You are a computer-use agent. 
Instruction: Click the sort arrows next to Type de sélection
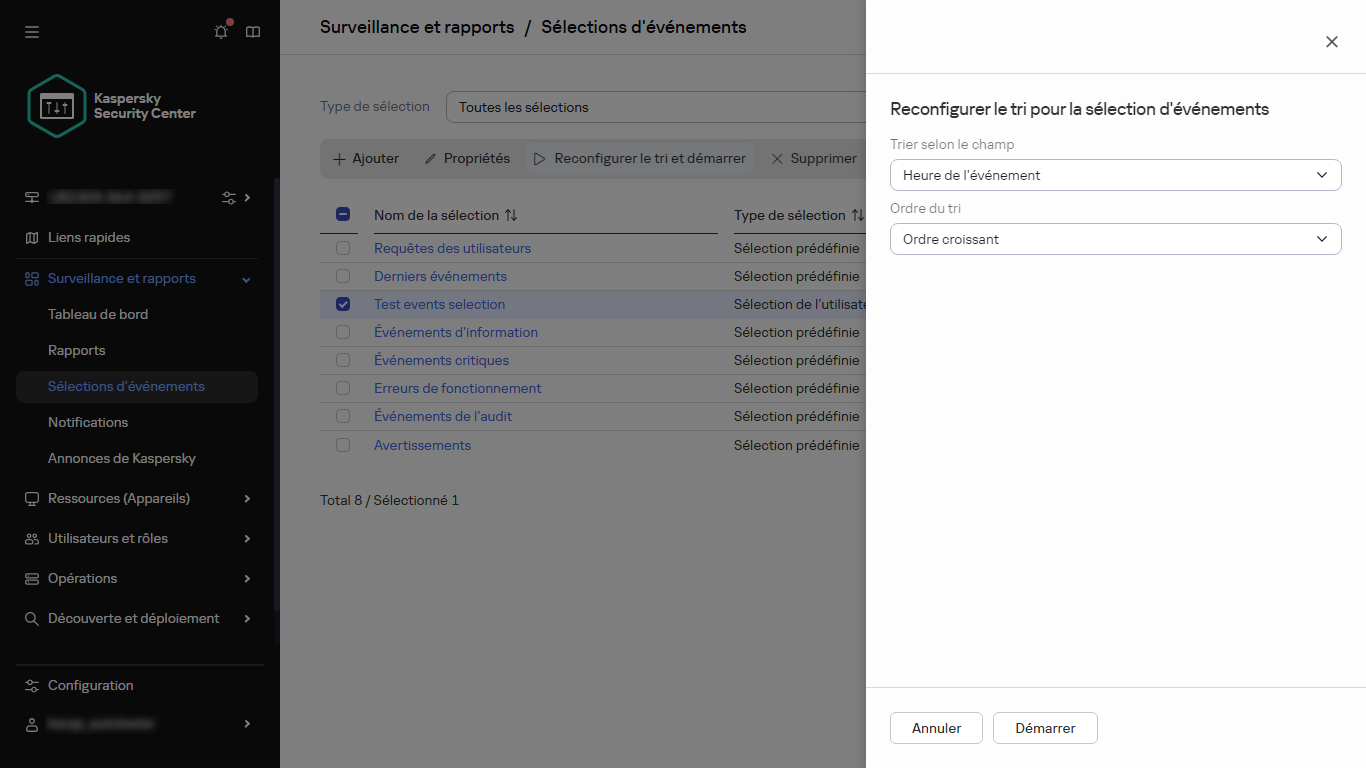pyautogui.click(x=857, y=215)
